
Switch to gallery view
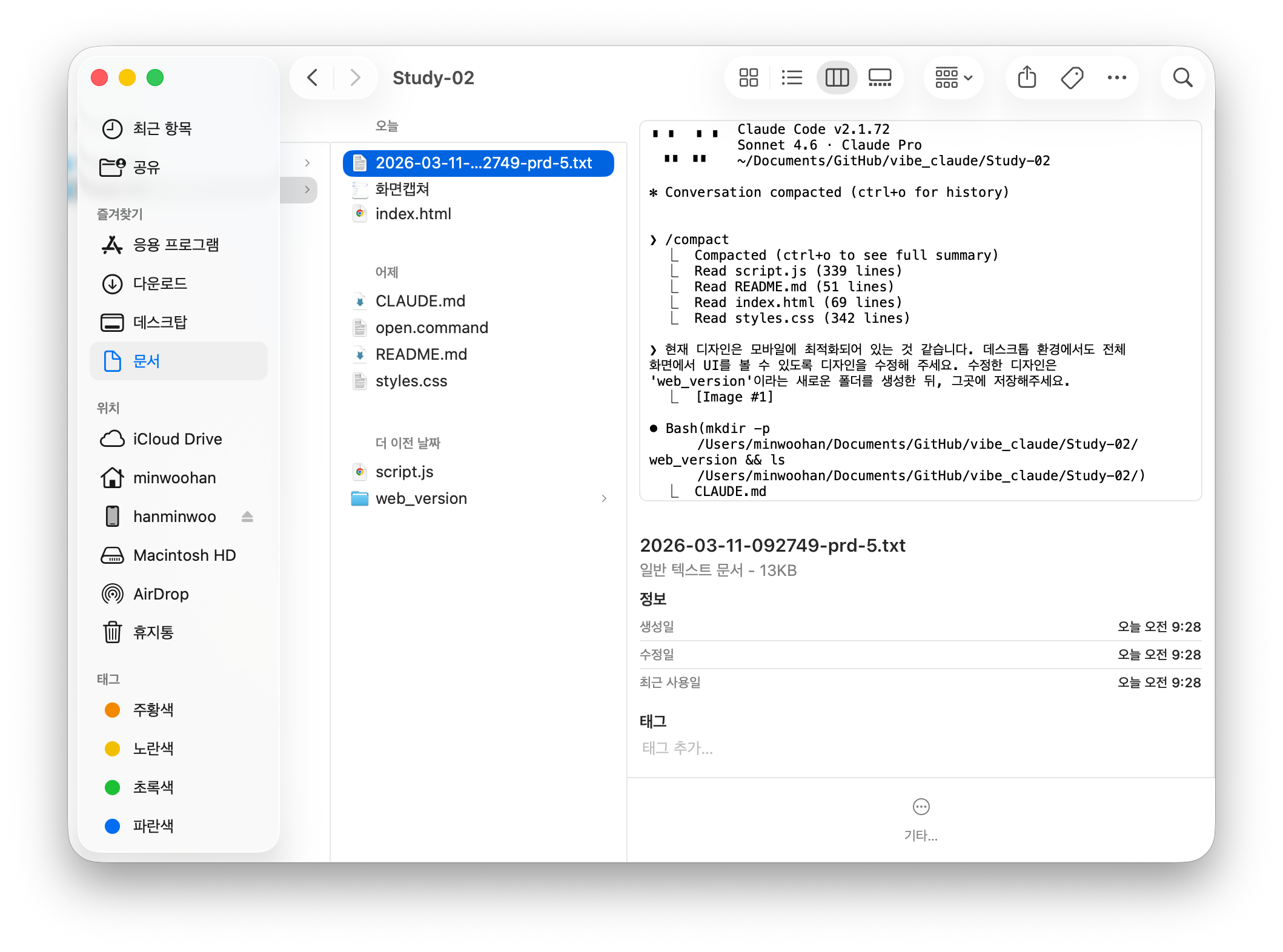click(880, 78)
